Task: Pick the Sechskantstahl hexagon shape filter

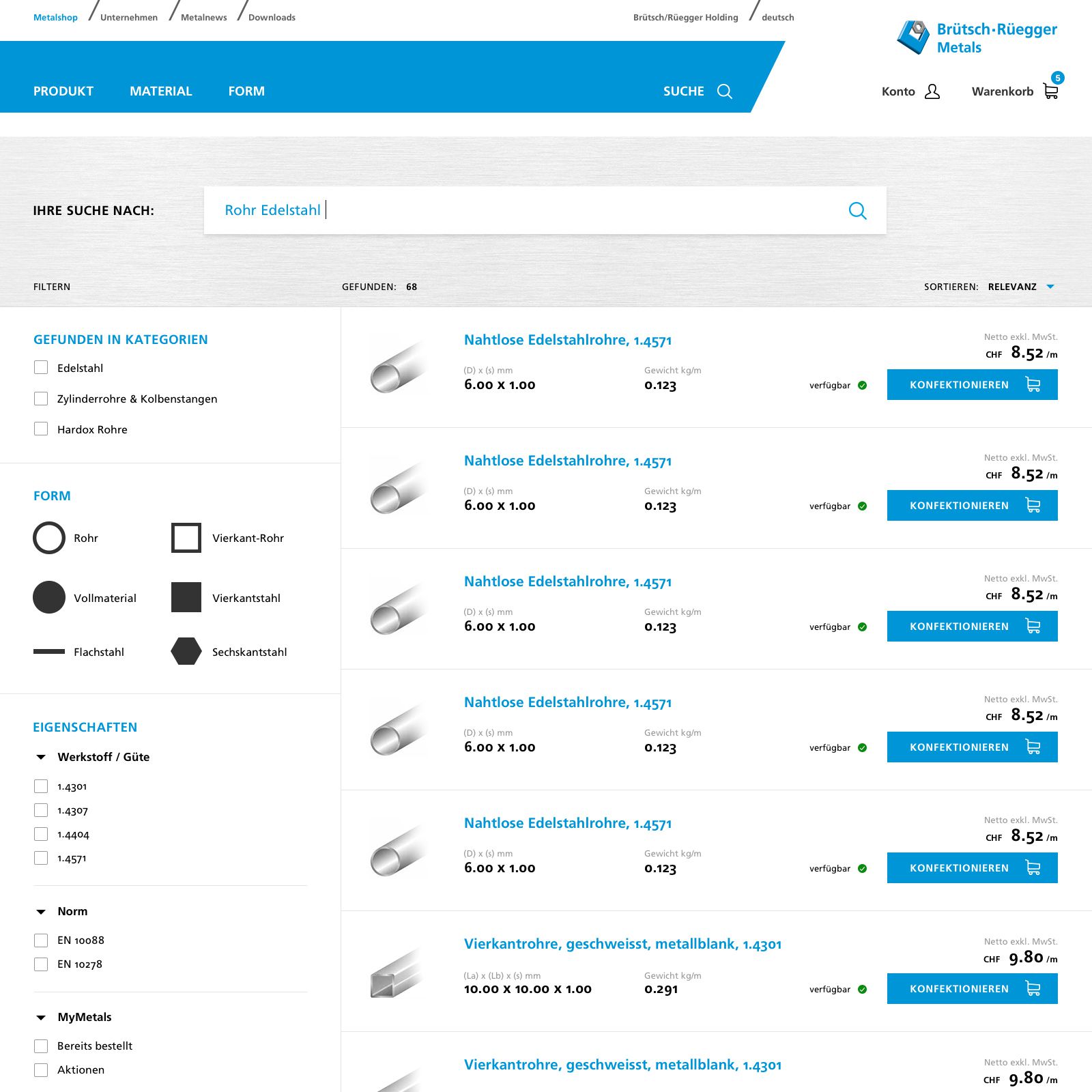Action: coord(186,651)
